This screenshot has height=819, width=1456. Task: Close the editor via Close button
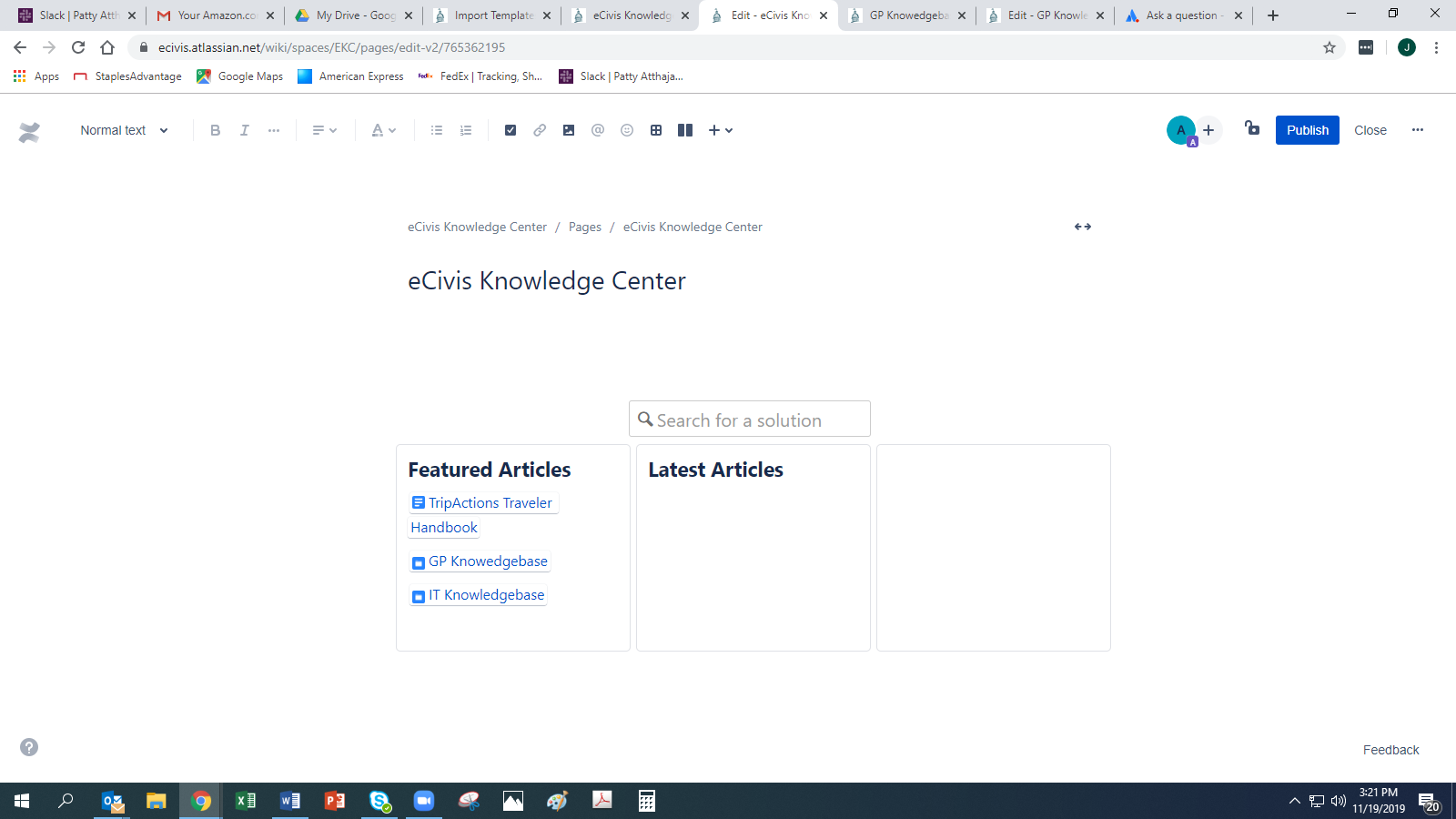point(1370,130)
